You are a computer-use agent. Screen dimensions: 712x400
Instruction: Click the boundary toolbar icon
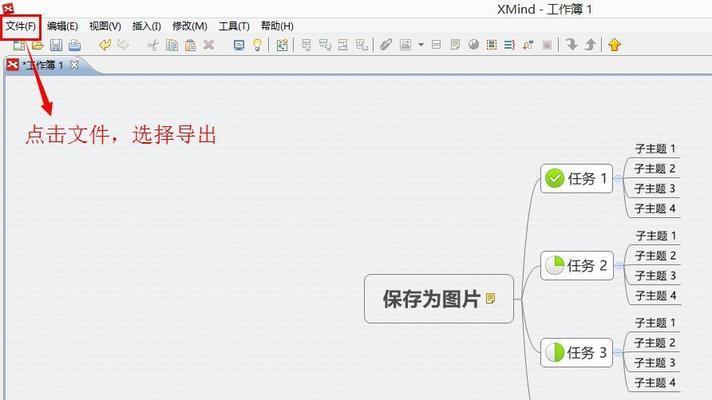pos(492,44)
